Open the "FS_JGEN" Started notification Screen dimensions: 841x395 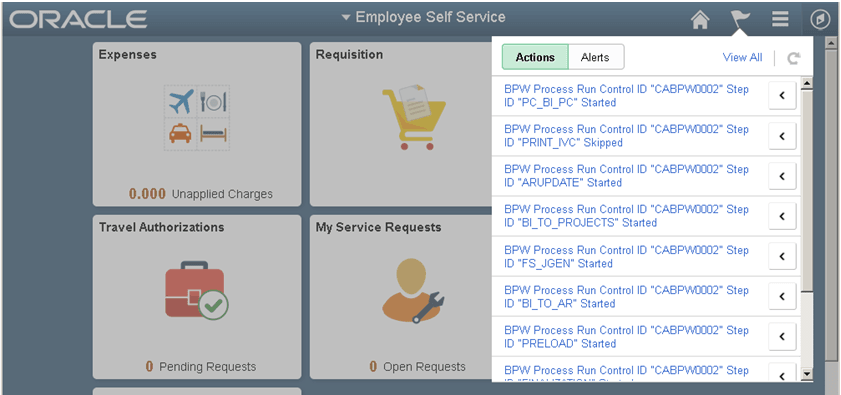tap(626, 257)
